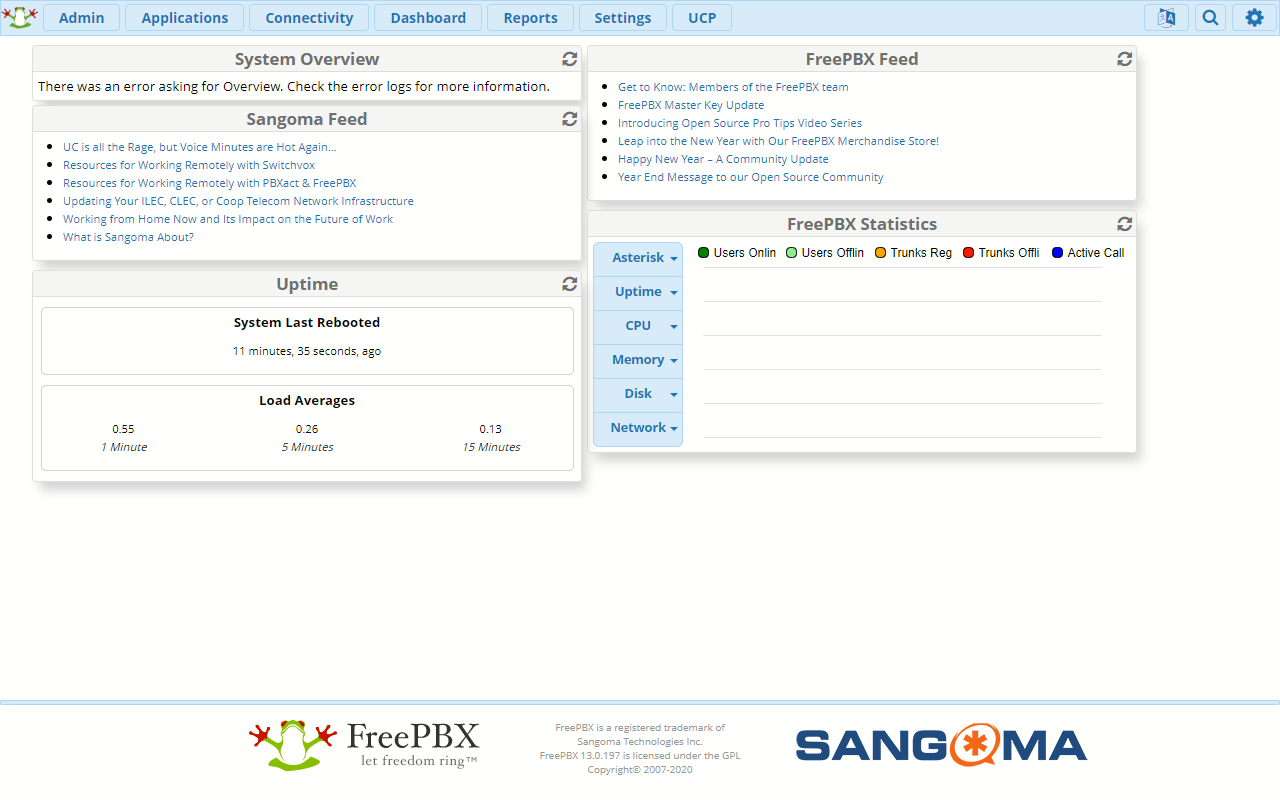Click the '11 minutes, 35 seconds, ago' text
The image size is (1280, 800).
[x=307, y=351]
